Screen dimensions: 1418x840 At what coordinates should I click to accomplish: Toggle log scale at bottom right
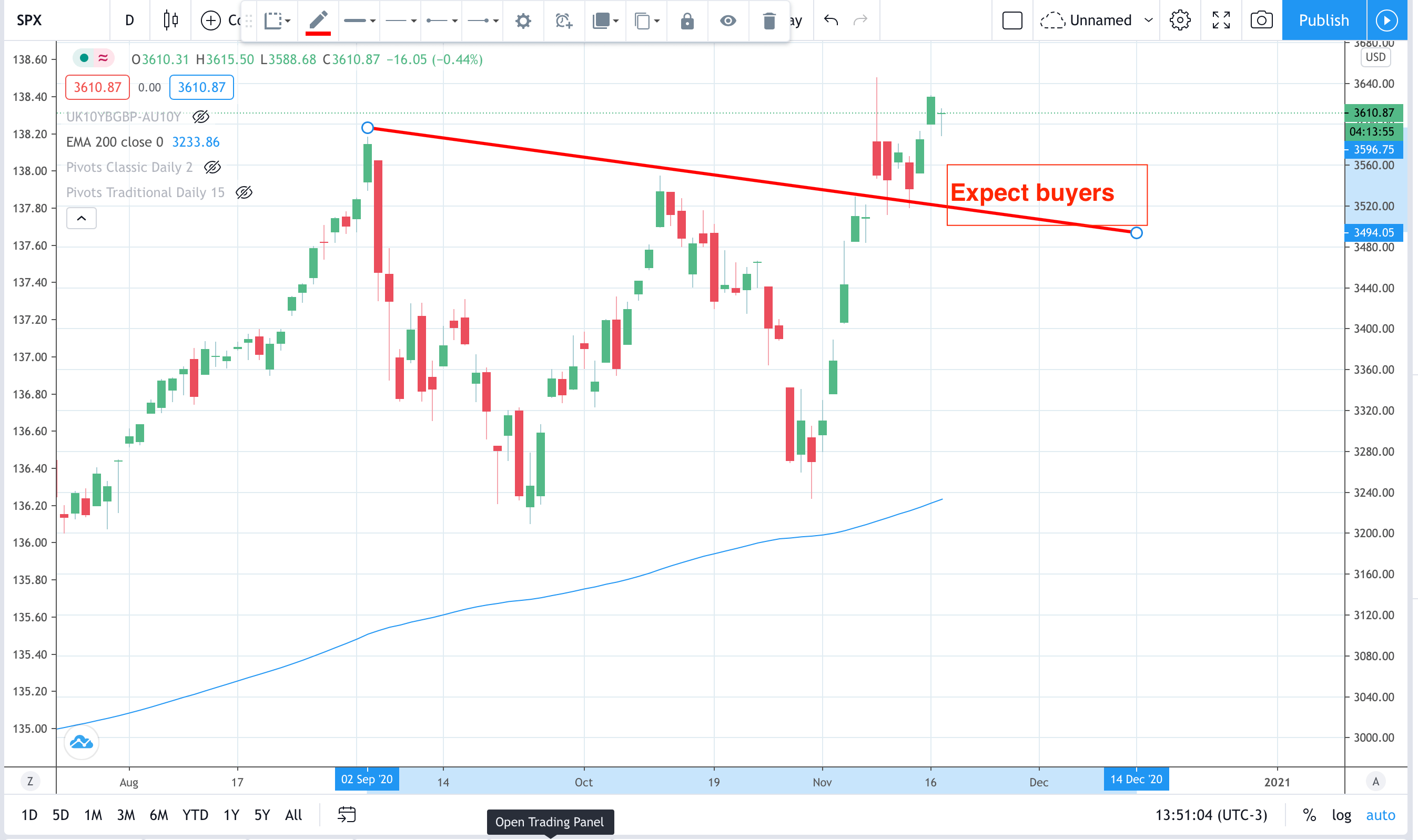pyautogui.click(x=1341, y=815)
